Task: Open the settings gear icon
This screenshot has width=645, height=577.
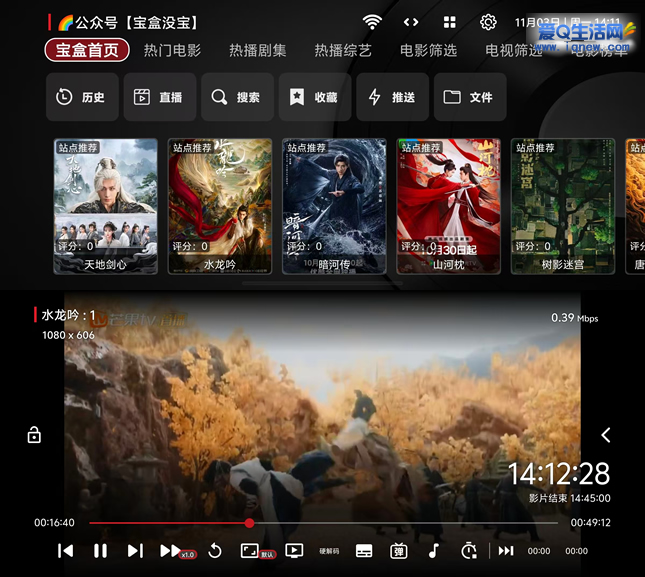Action: (488, 22)
